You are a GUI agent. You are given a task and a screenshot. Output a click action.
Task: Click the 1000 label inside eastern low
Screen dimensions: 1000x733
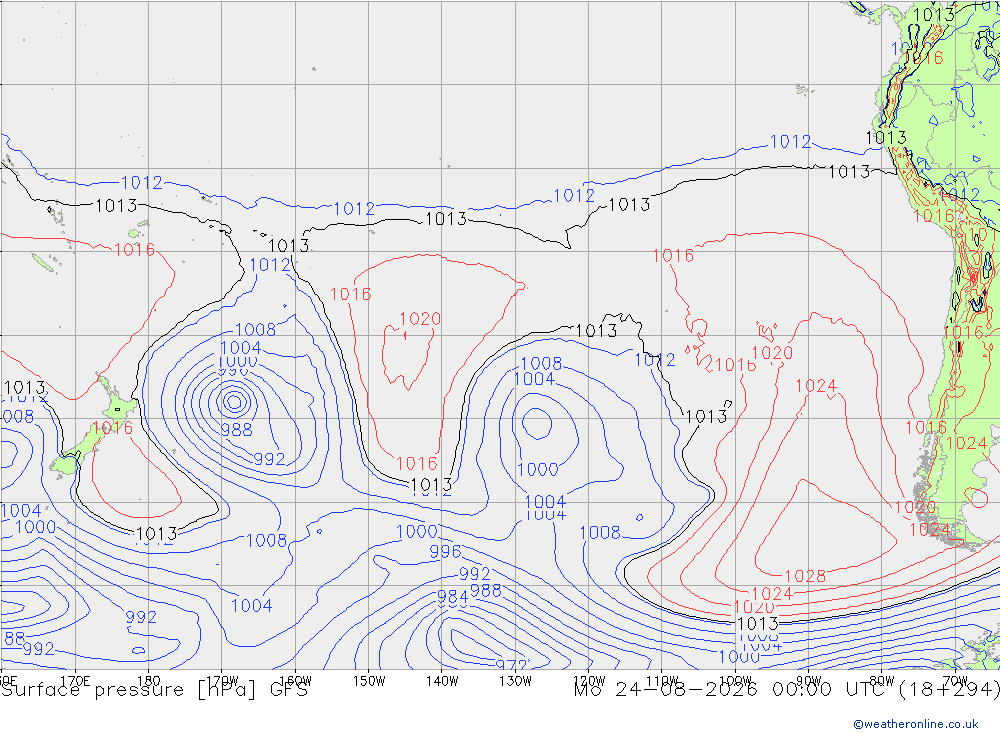pos(538,470)
